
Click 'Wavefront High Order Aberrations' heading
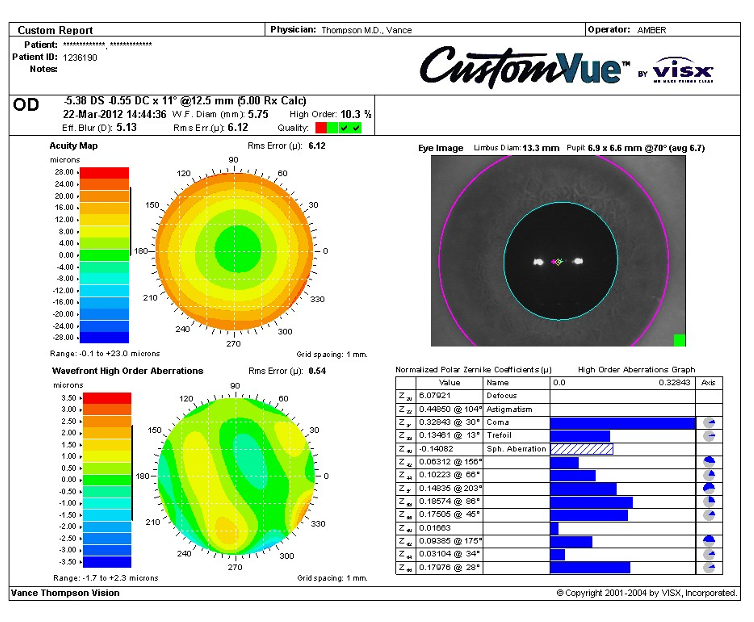127,371
